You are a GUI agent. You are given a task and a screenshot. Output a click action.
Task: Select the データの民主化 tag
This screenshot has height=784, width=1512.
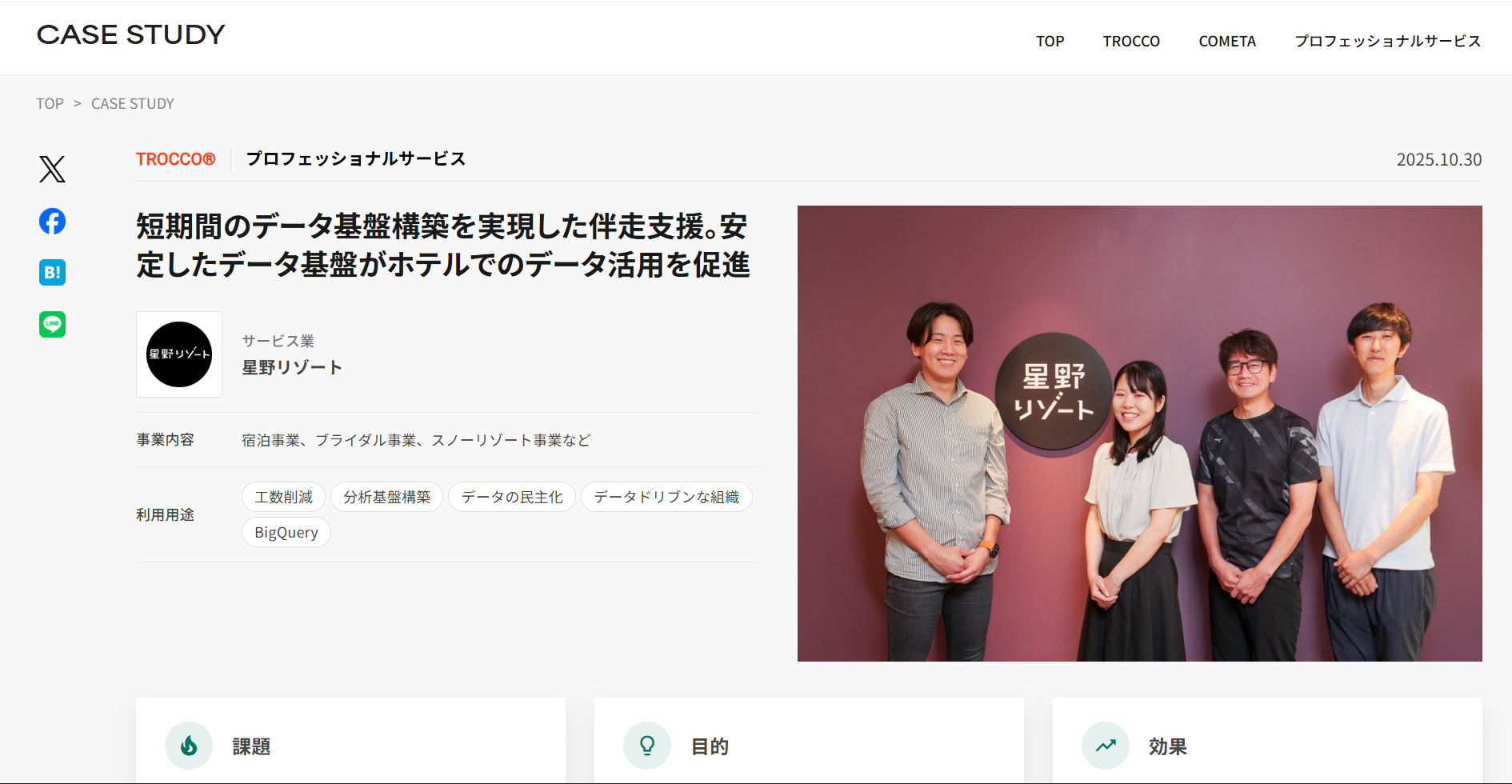point(512,497)
